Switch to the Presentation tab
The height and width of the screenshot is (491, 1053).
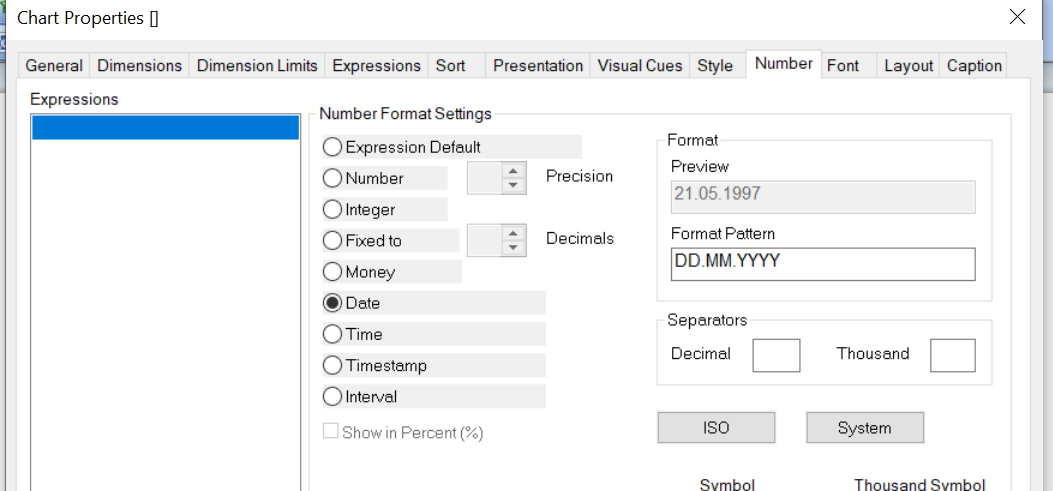538,66
